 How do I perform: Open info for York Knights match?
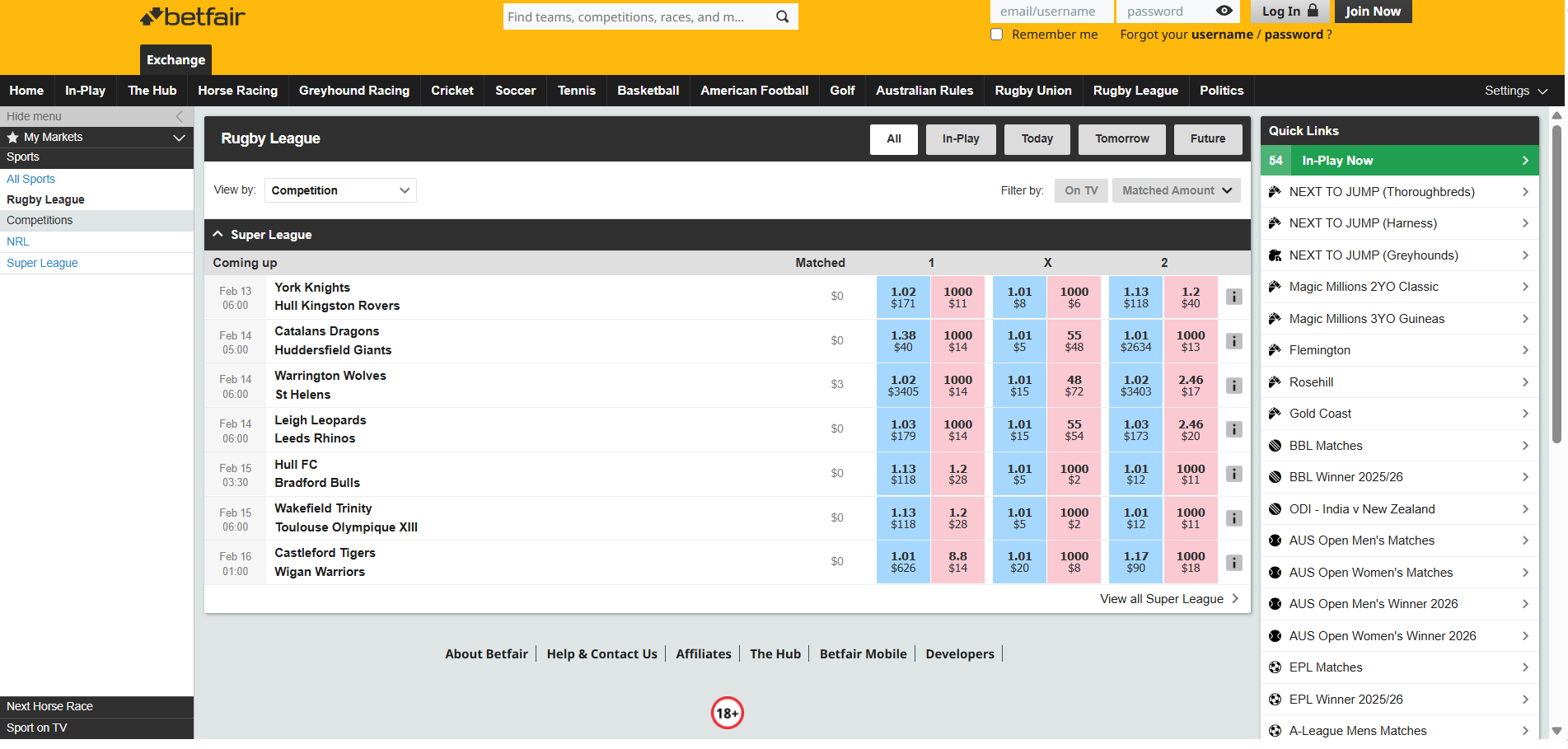click(x=1233, y=297)
